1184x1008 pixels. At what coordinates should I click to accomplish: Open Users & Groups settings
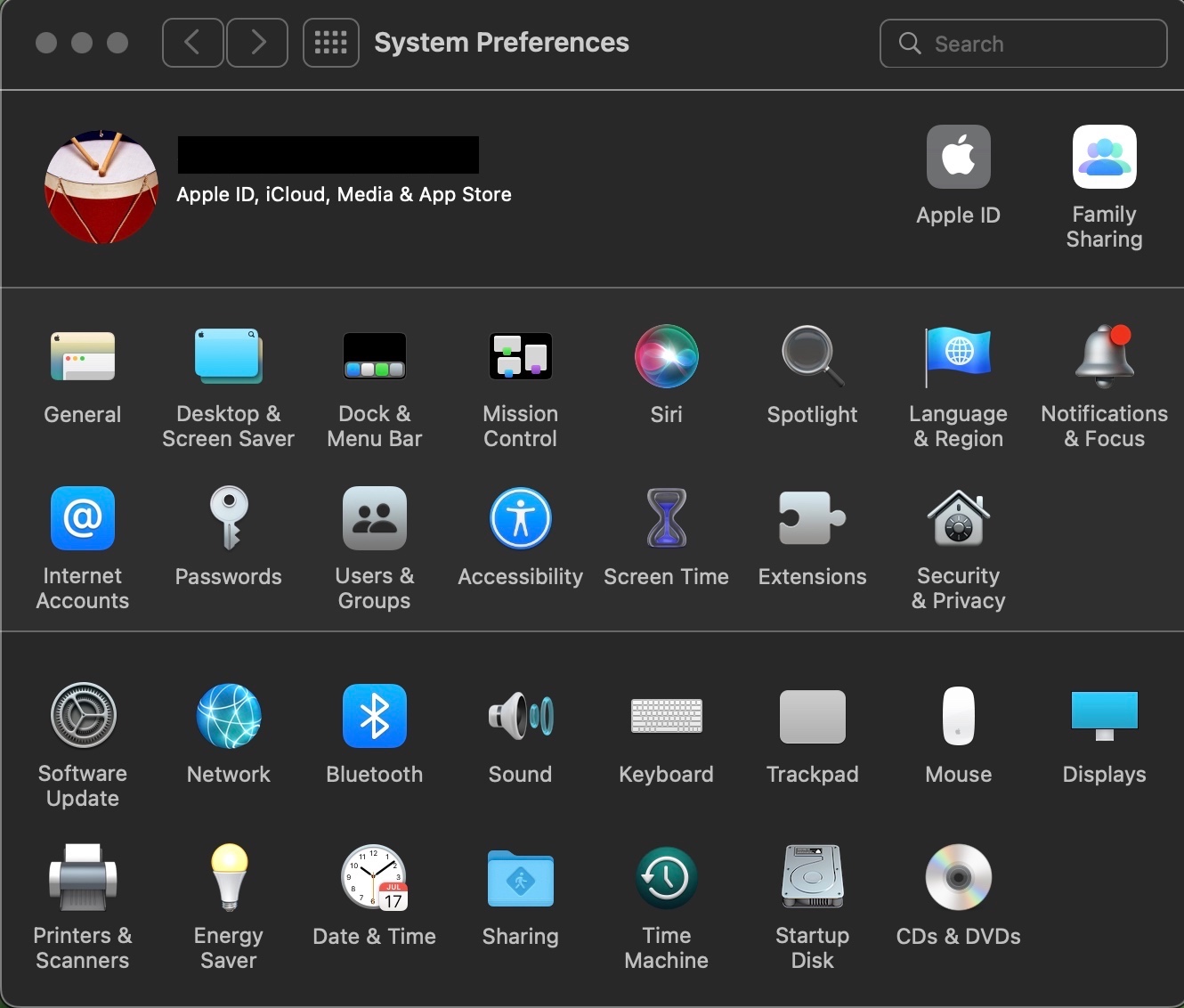[375, 518]
